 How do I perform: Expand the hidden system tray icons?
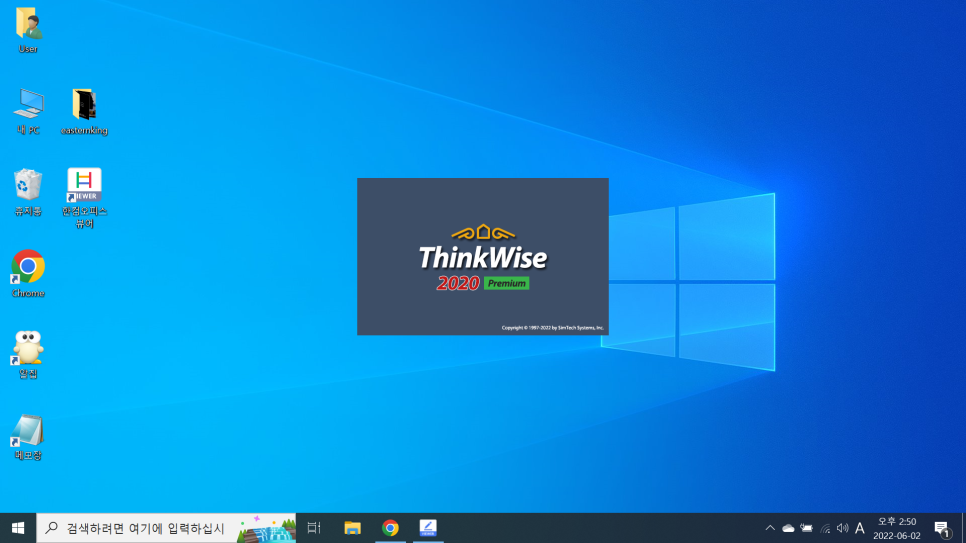pyautogui.click(x=770, y=528)
